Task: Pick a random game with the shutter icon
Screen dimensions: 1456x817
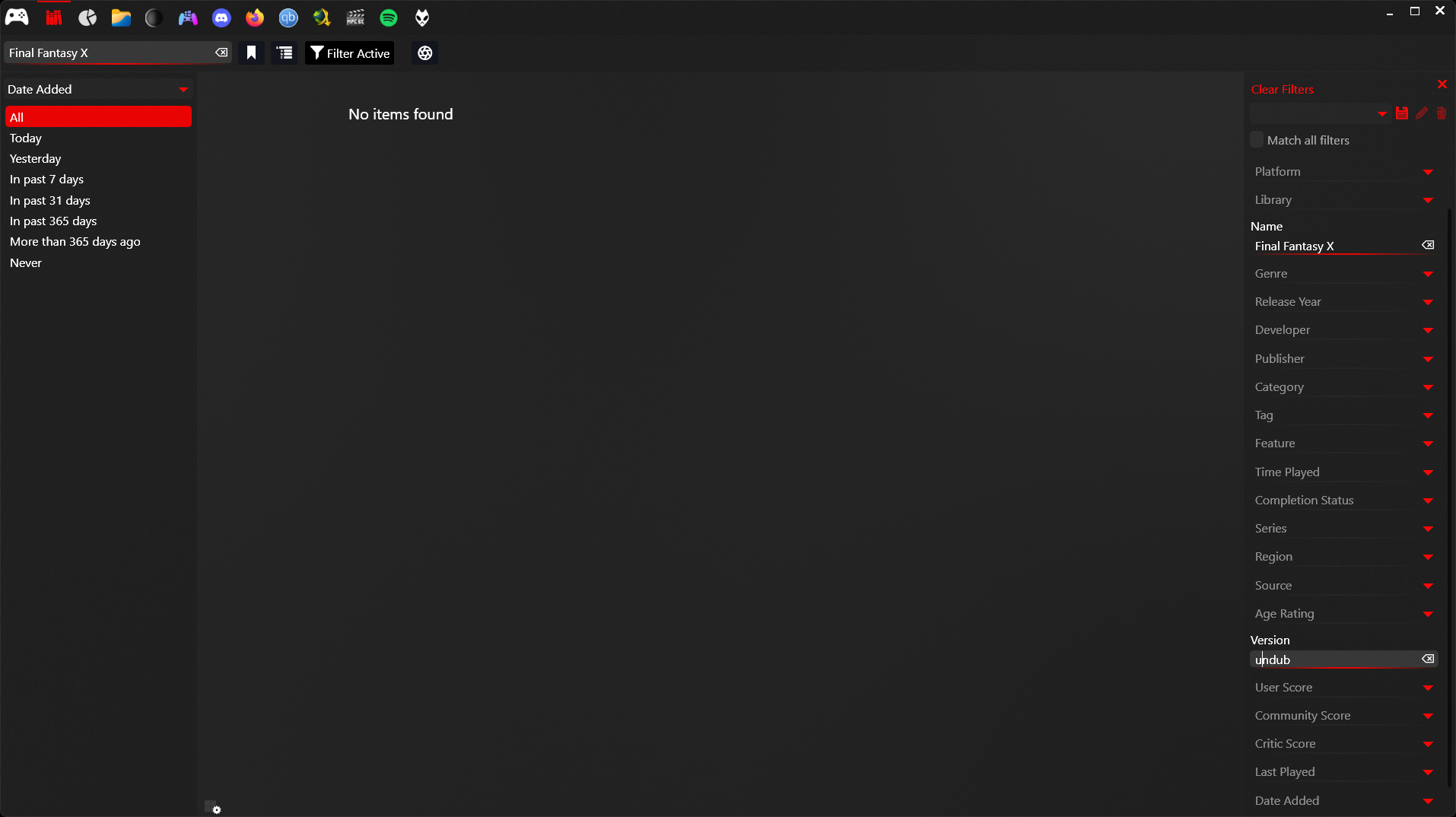Action: coord(424,52)
